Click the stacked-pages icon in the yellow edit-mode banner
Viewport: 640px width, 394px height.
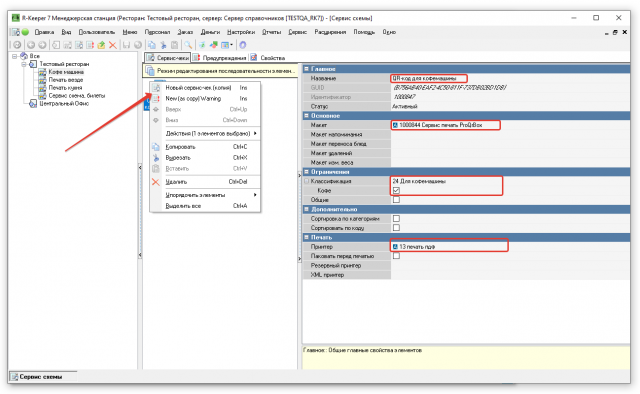tap(150, 71)
